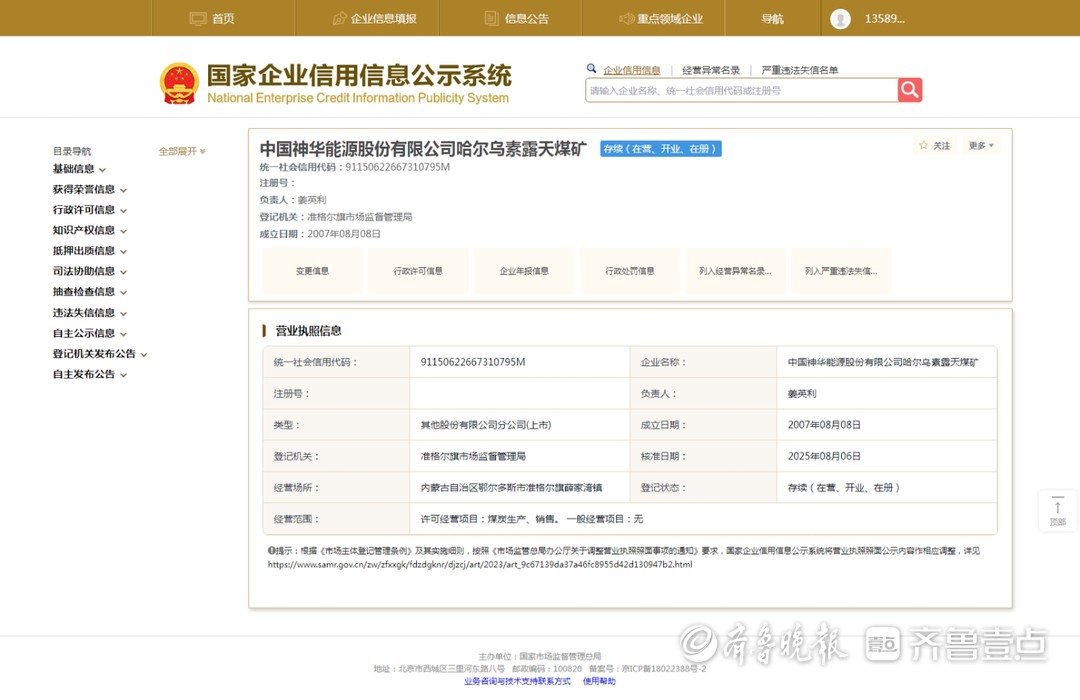
Task: Open the 信息公告 tab
Action: (x=517, y=19)
